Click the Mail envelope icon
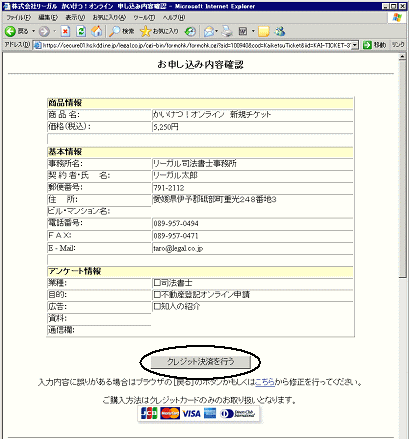The image size is (409, 439). [209, 31]
